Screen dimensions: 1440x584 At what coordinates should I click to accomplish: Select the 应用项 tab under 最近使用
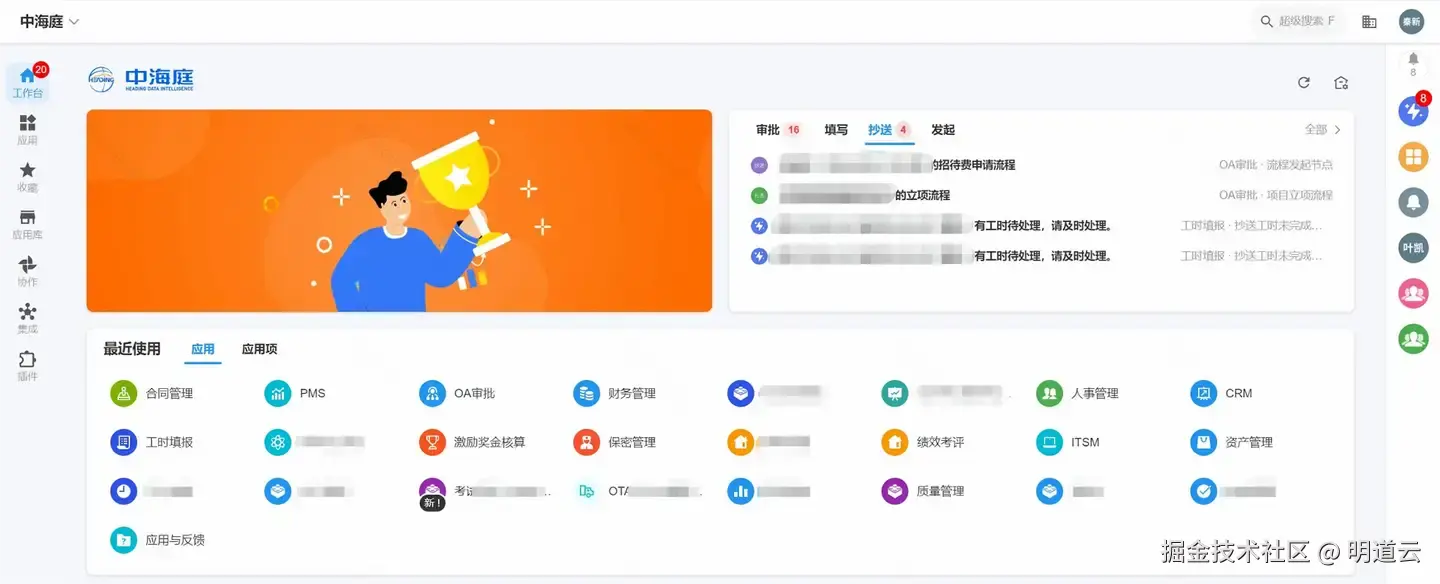coord(259,349)
